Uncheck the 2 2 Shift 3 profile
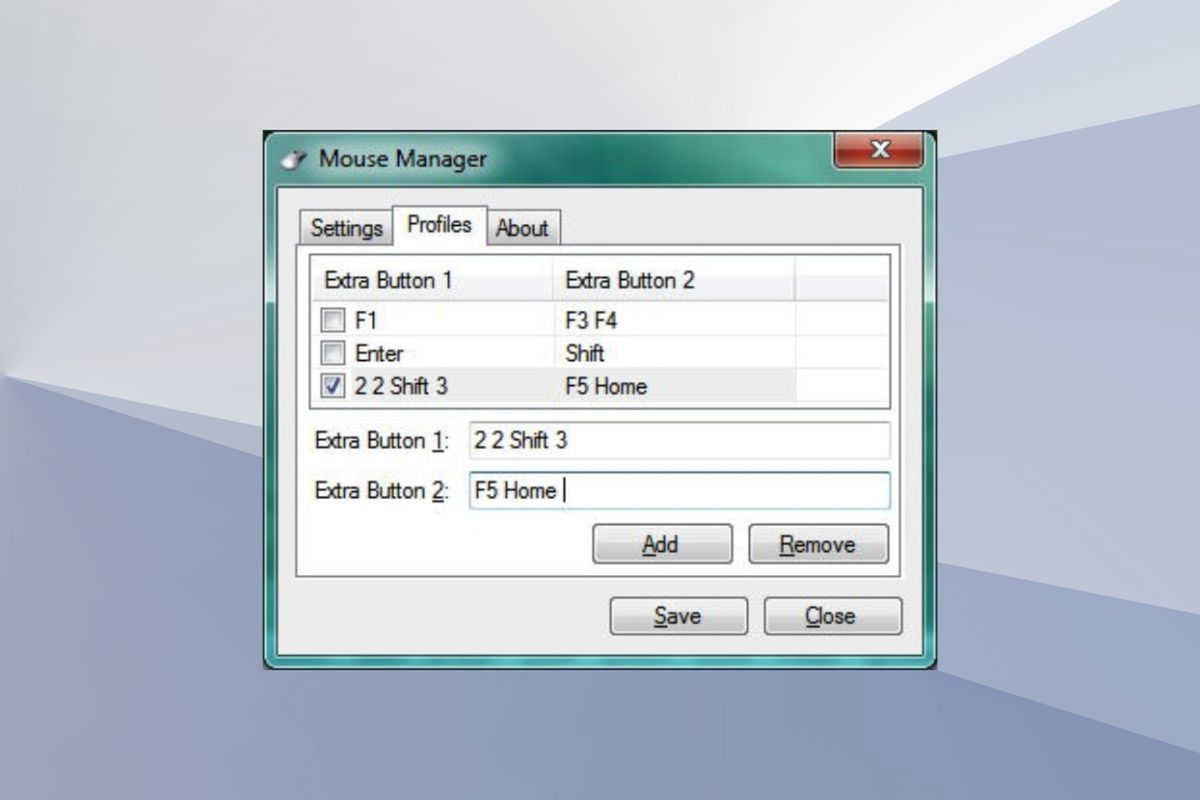 332,386
